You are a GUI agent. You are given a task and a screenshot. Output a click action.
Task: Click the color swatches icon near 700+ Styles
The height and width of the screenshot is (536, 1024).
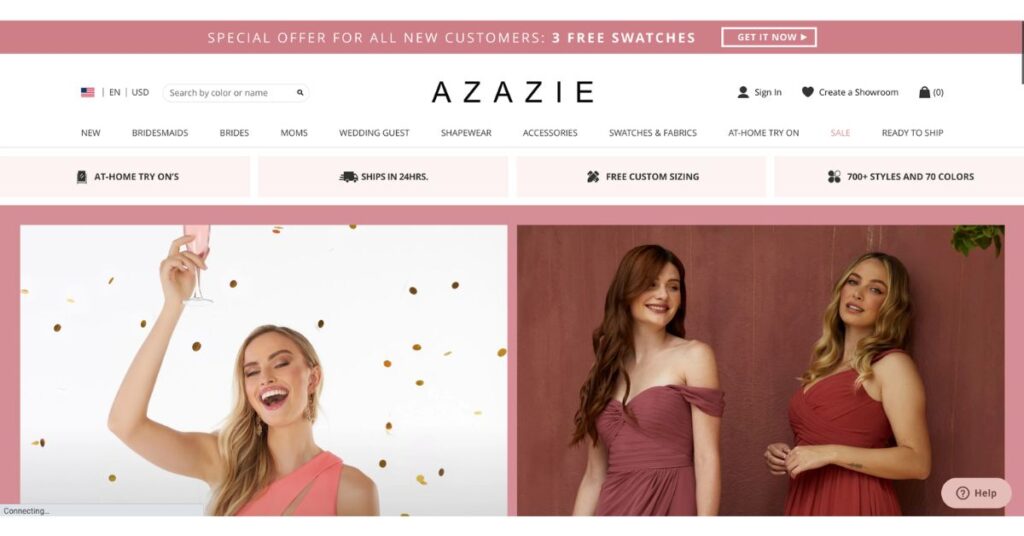834,176
